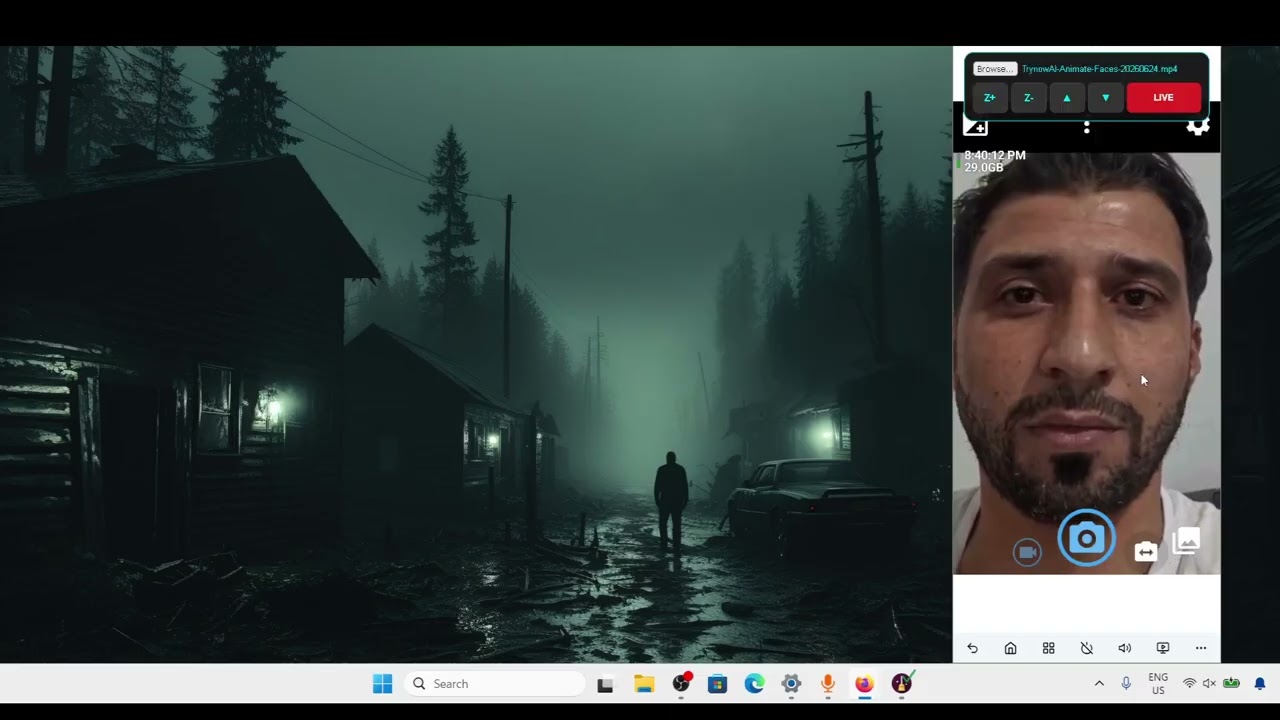Open the exposure compensation icon
The width and height of the screenshot is (1280, 720).
click(x=975, y=127)
